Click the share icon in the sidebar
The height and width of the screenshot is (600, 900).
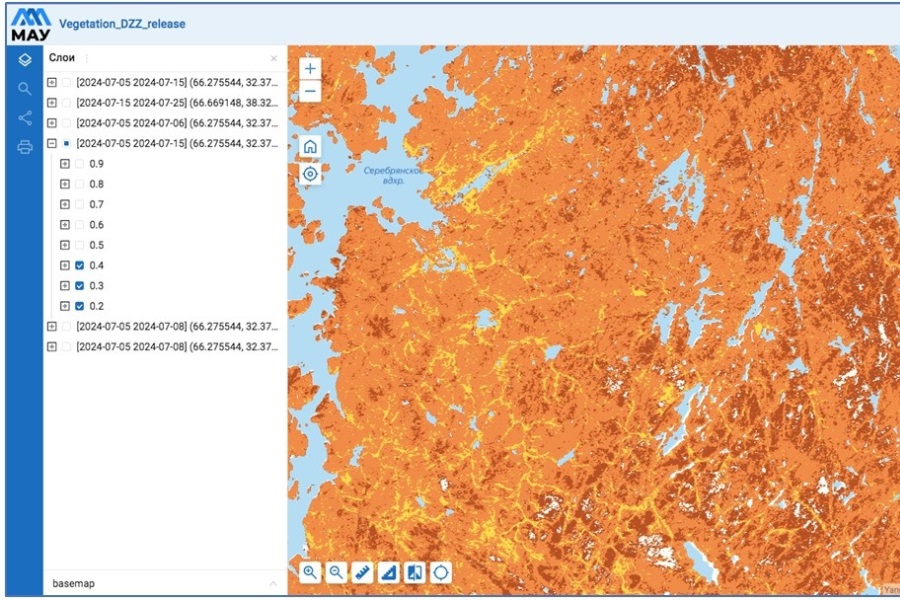[x=25, y=118]
